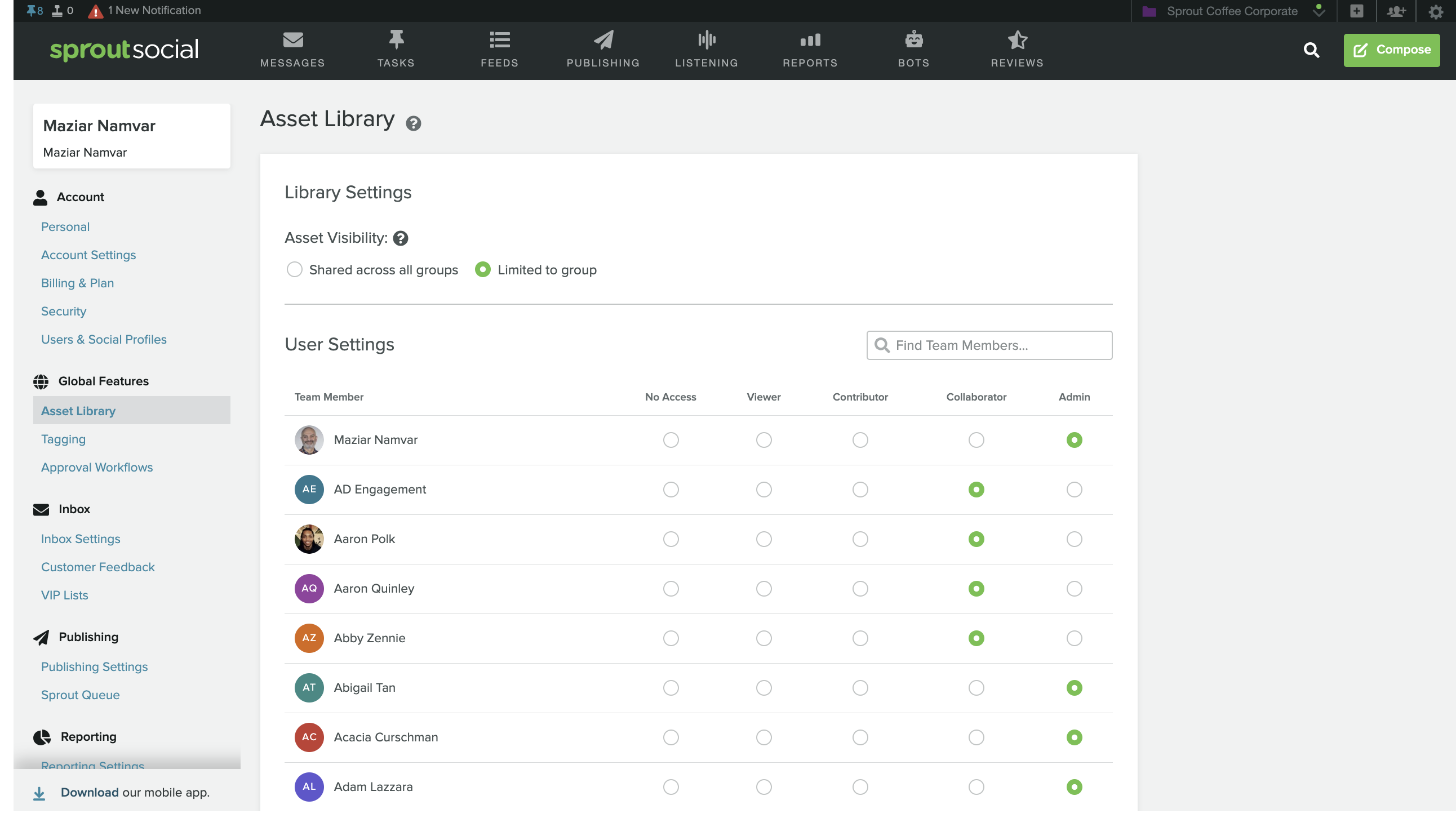Open the Reports bar chart icon
Image resolution: width=1456 pixels, height=827 pixels.
coord(810,40)
